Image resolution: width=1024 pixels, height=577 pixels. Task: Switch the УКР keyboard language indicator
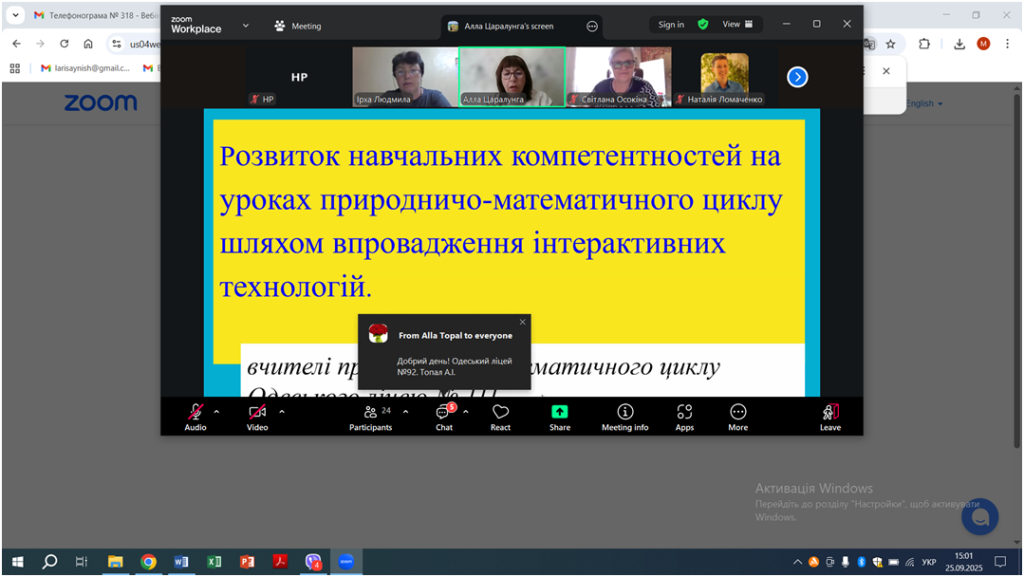point(929,562)
